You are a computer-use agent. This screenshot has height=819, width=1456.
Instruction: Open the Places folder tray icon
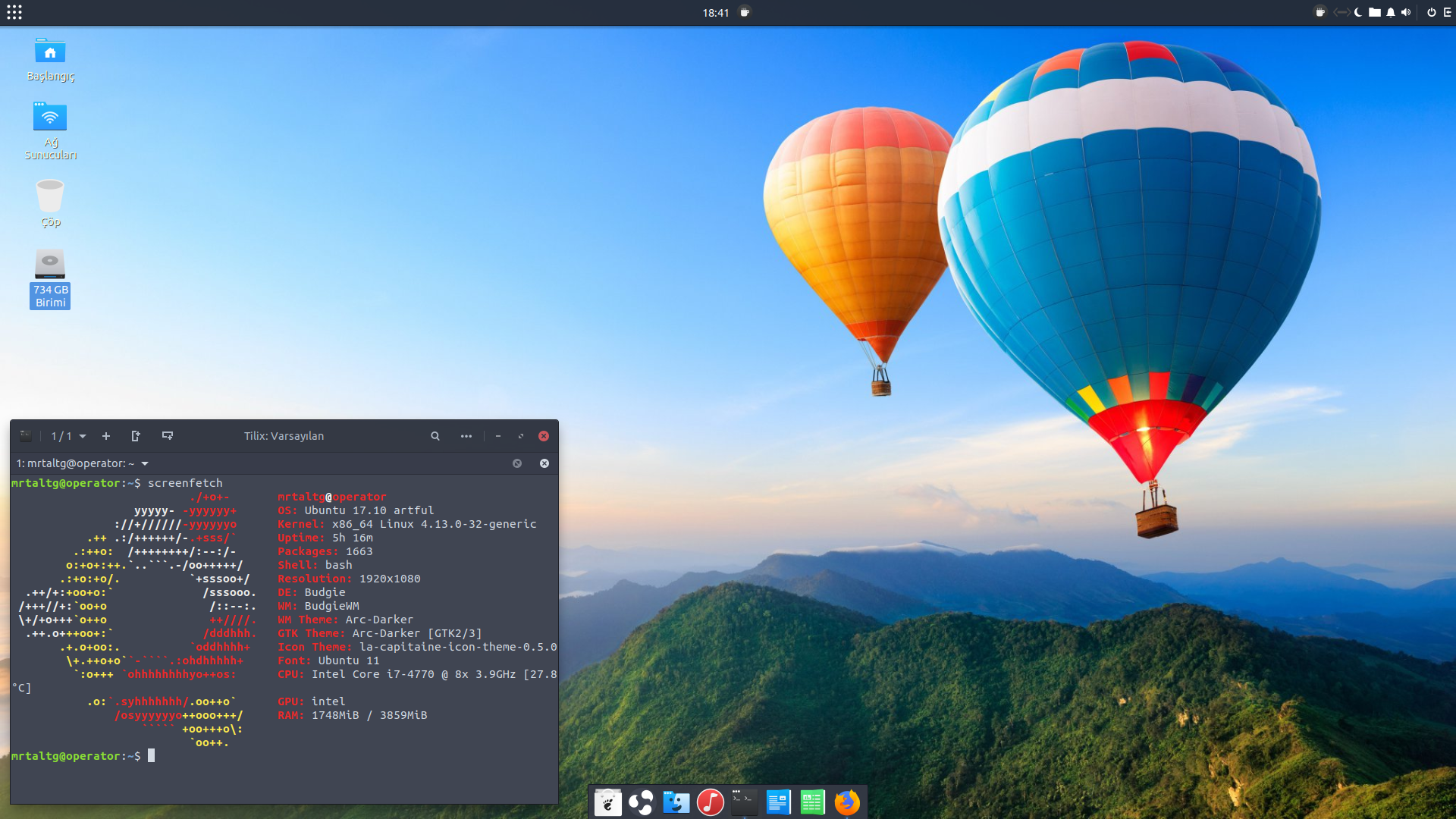(1374, 12)
